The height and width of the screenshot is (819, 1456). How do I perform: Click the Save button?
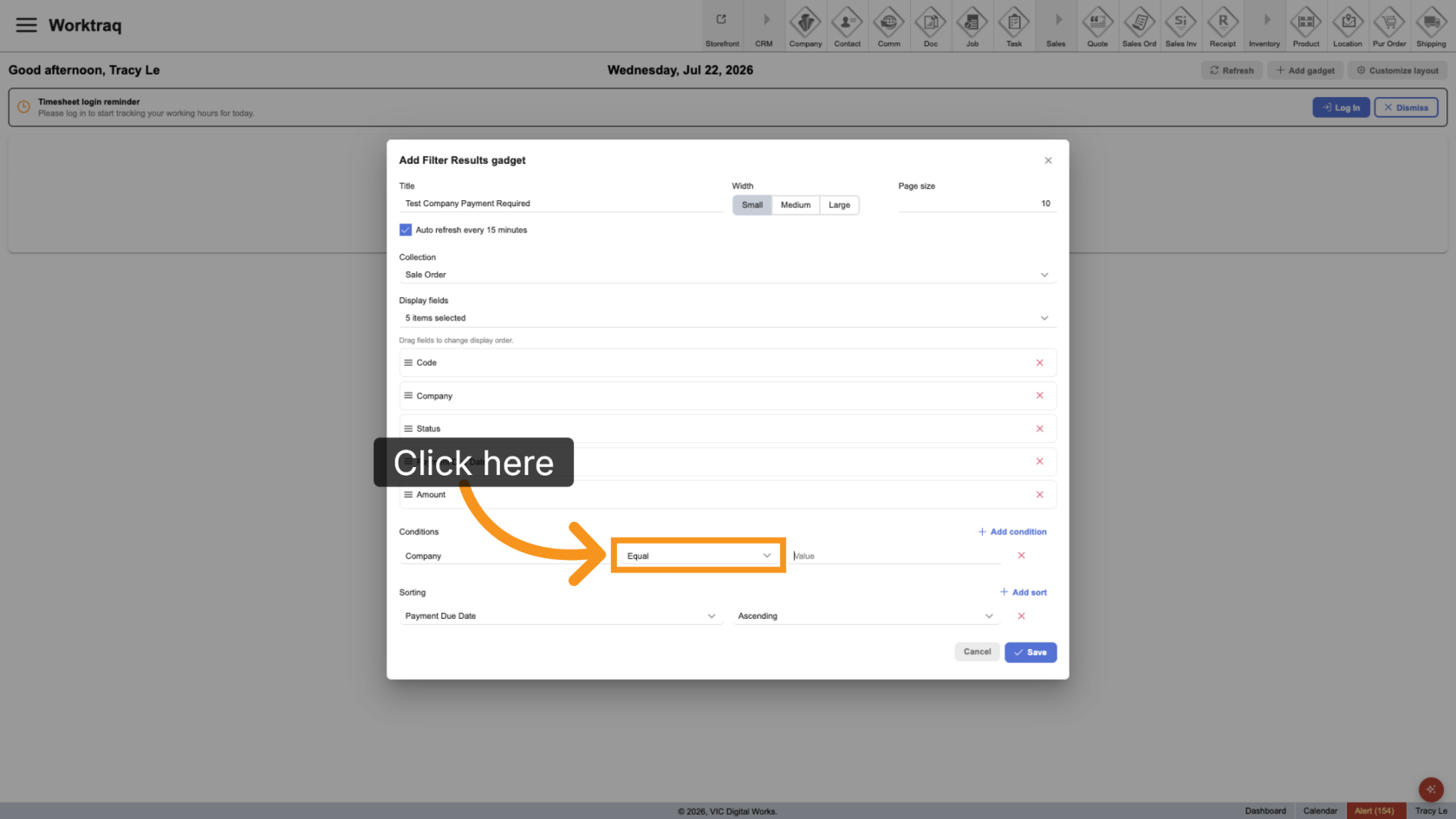click(1030, 653)
